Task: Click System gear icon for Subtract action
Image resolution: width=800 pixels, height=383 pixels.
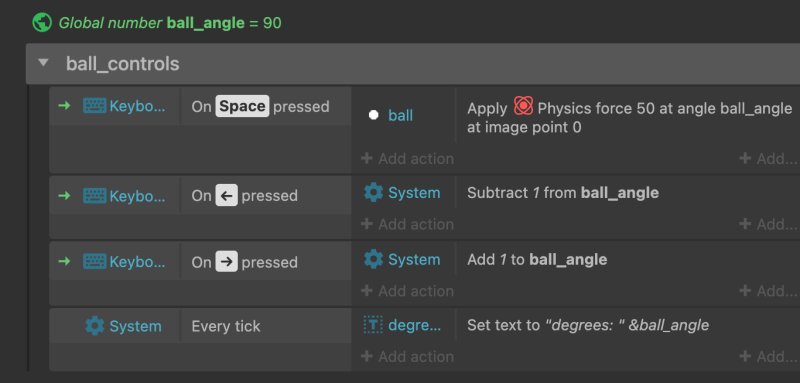Action: (x=373, y=193)
